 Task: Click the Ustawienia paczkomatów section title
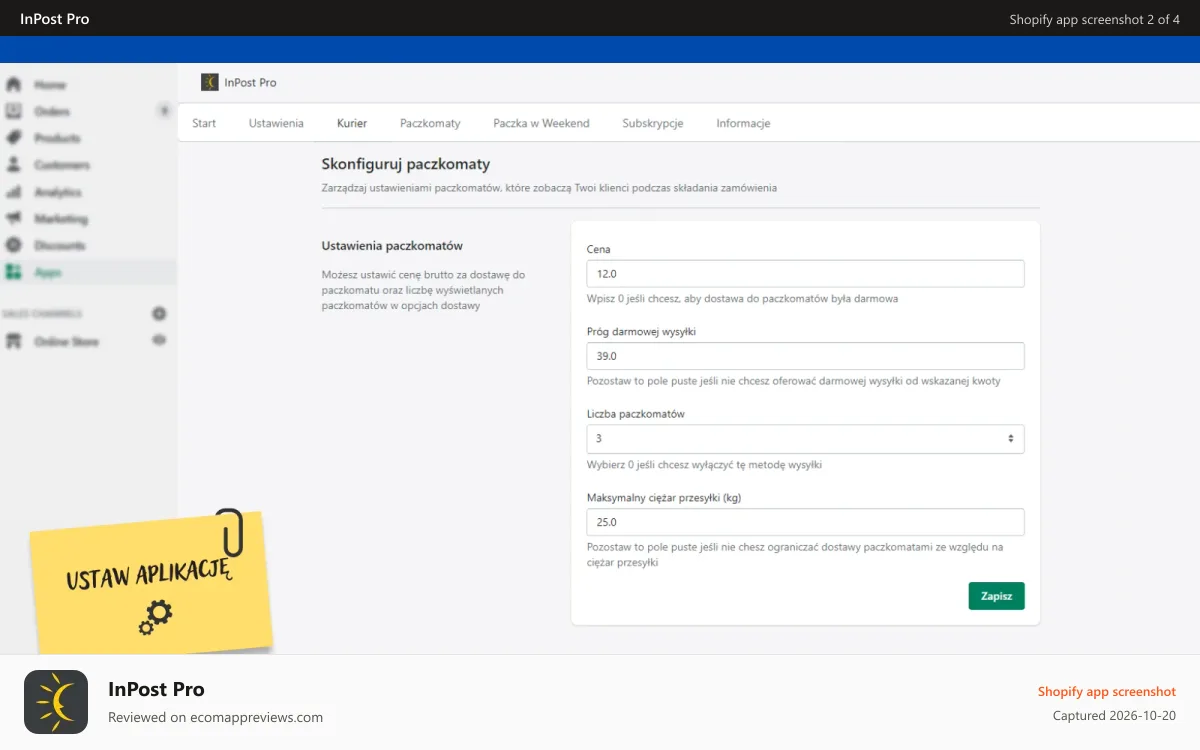click(x=392, y=245)
